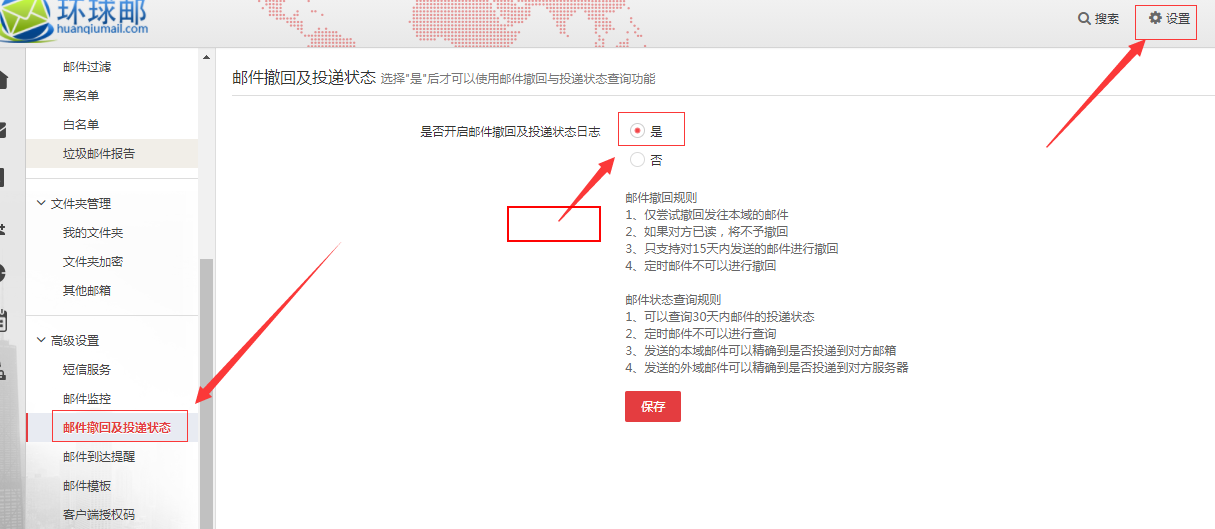Open 邮件模板 page
The width and height of the screenshot is (1215, 529).
[87, 486]
